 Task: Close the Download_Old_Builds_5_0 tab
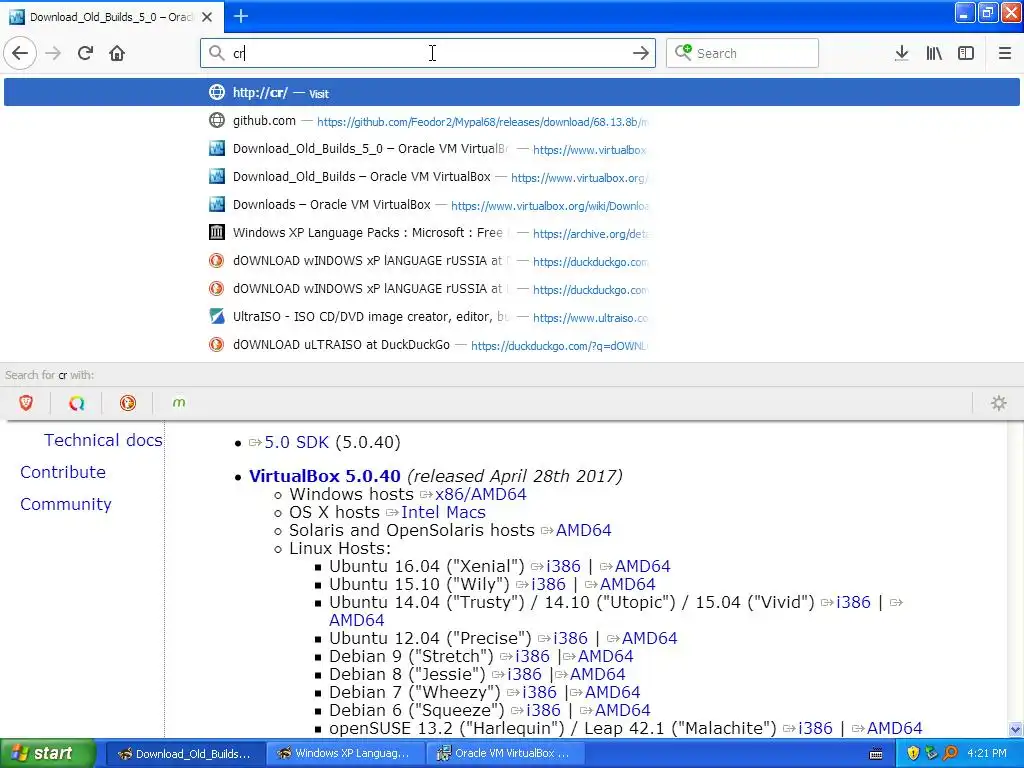(x=207, y=17)
